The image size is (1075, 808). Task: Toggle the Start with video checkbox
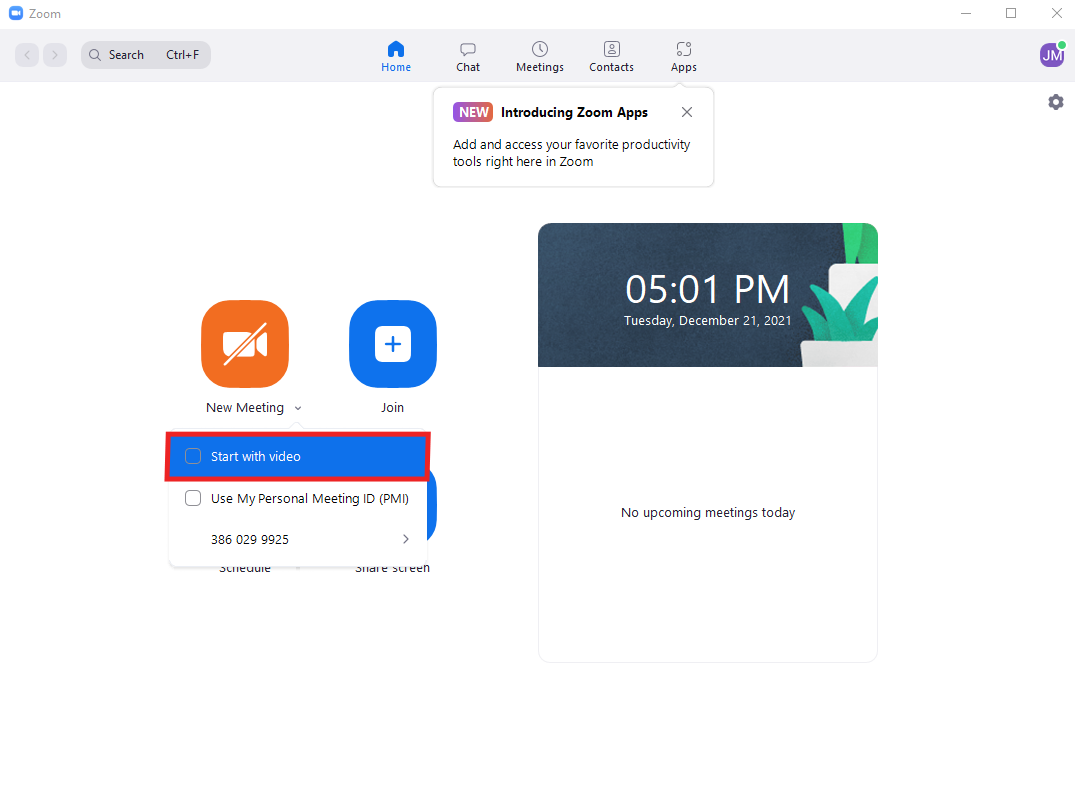point(193,456)
